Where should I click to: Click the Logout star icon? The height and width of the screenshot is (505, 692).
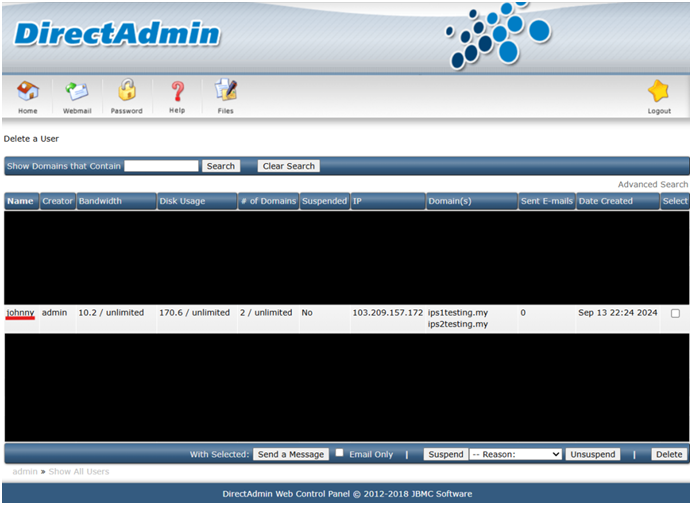point(658,92)
